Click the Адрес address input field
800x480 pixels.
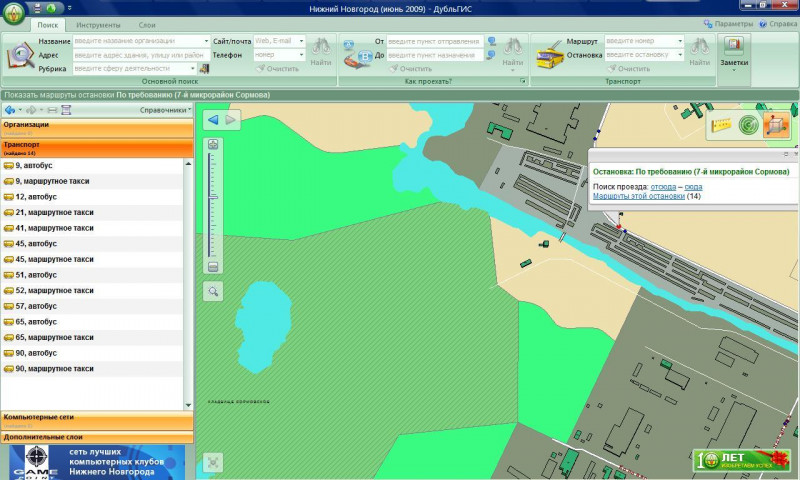(x=141, y=55)
